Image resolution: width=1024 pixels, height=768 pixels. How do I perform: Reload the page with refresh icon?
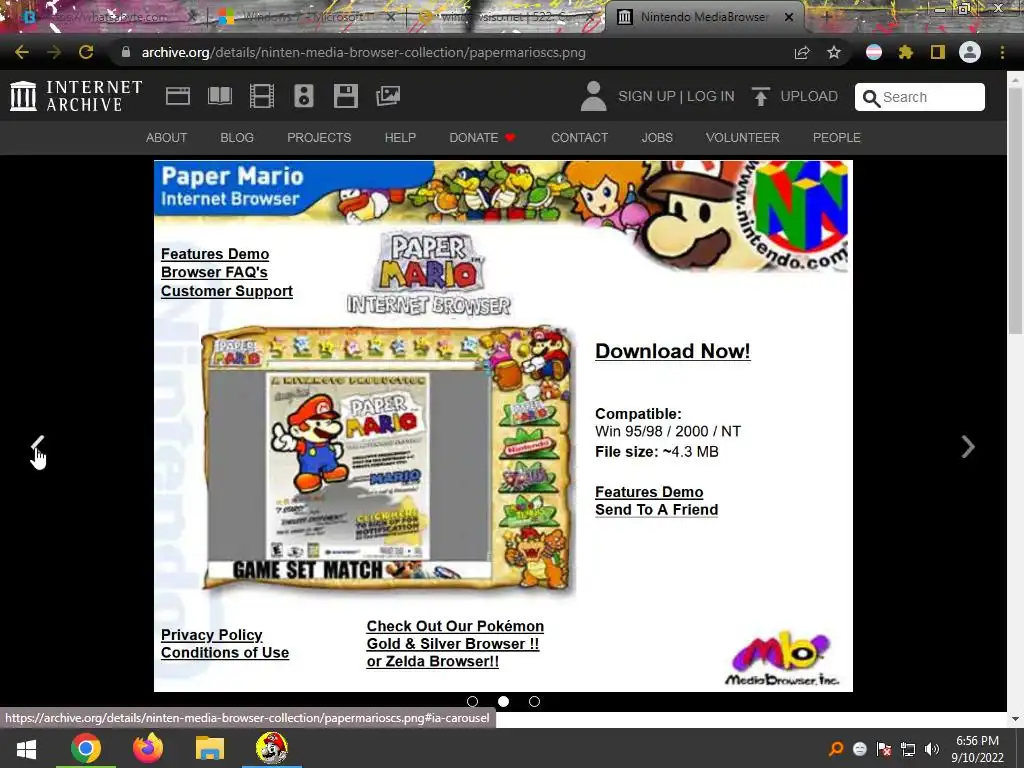click(x=86, y=52)
